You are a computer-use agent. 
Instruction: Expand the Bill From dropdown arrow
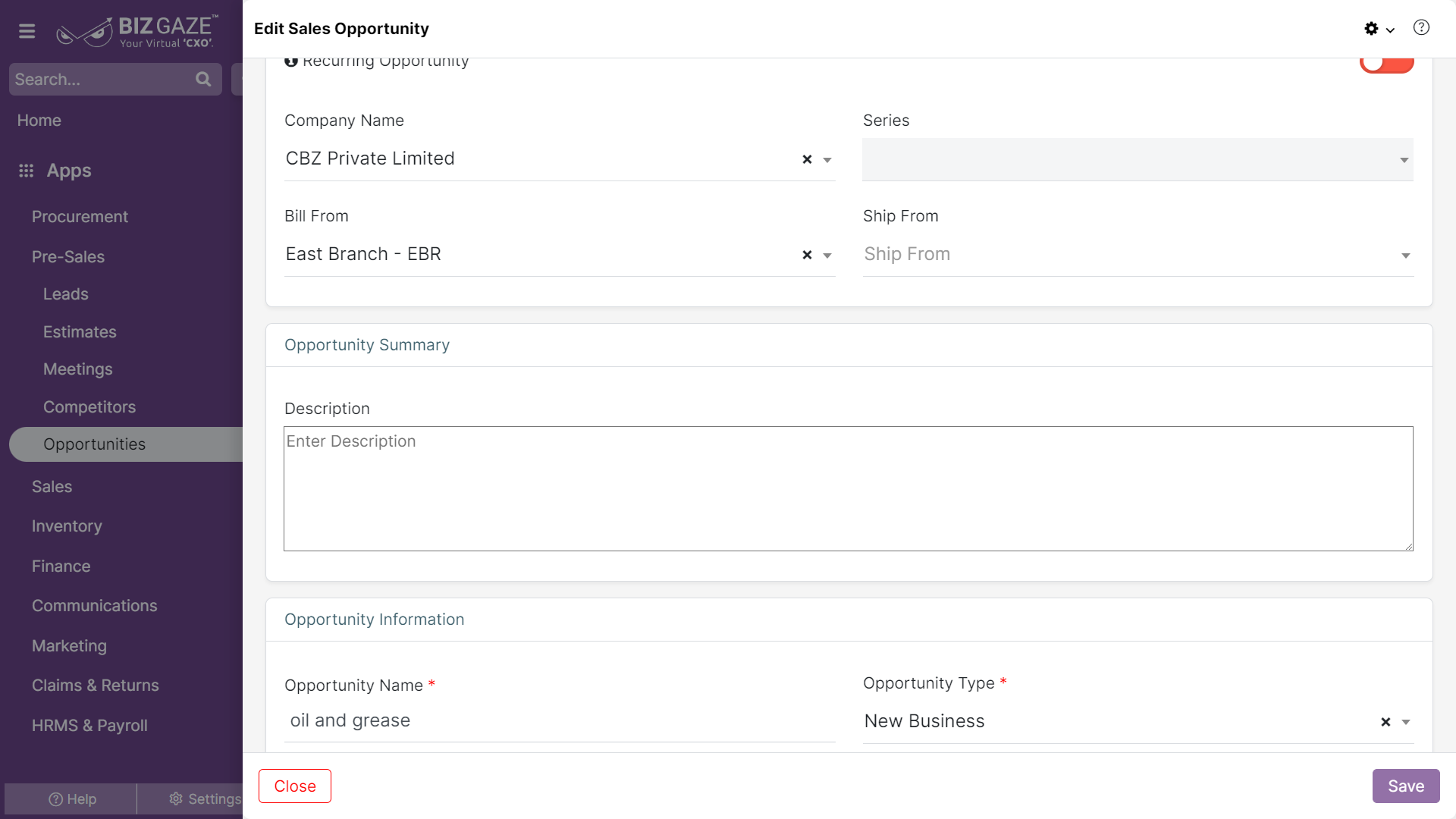click(x=827, y=256)
